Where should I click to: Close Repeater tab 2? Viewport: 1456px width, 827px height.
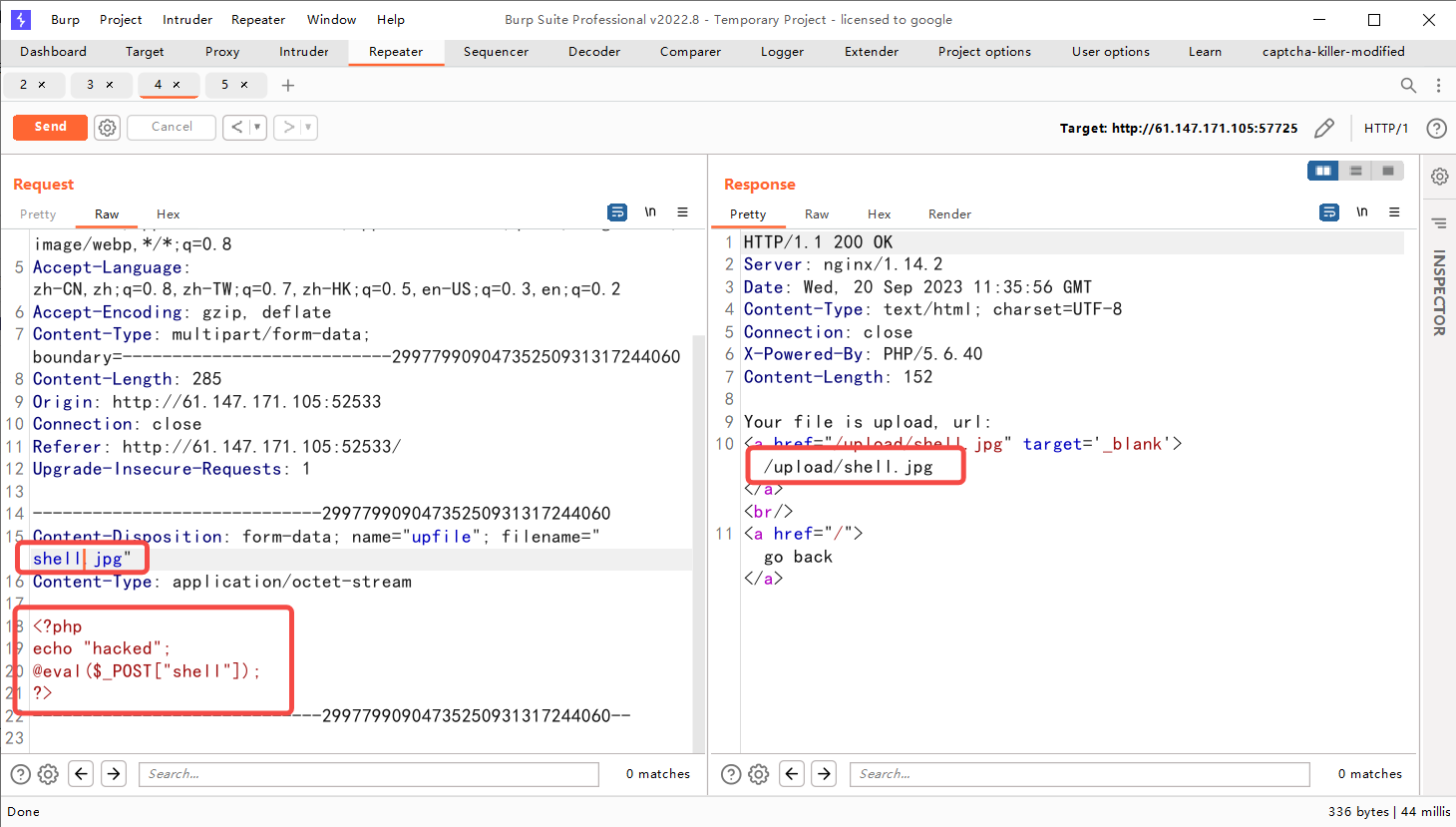click(x=42, y=85)
